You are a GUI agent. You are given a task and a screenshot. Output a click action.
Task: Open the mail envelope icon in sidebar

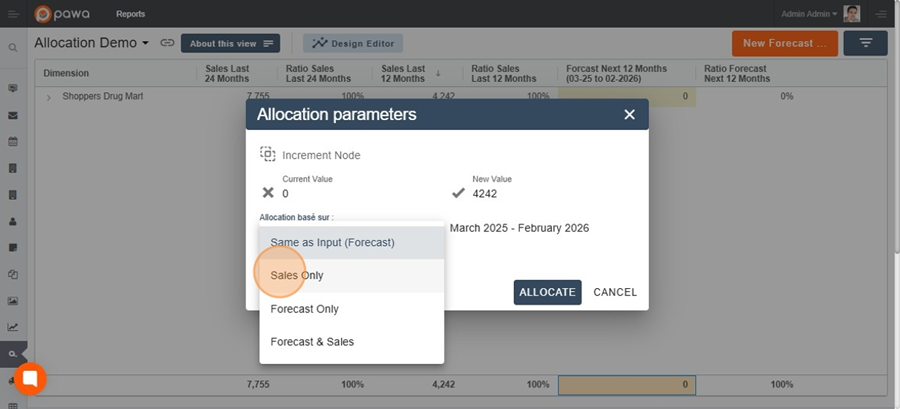click(x=13, y=115)
